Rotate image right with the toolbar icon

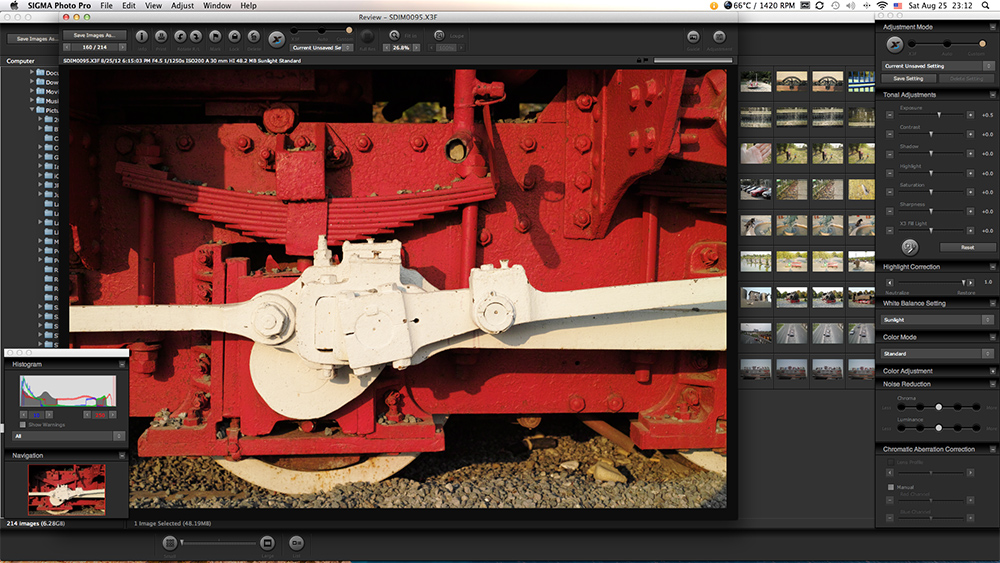tap(196, 36)
